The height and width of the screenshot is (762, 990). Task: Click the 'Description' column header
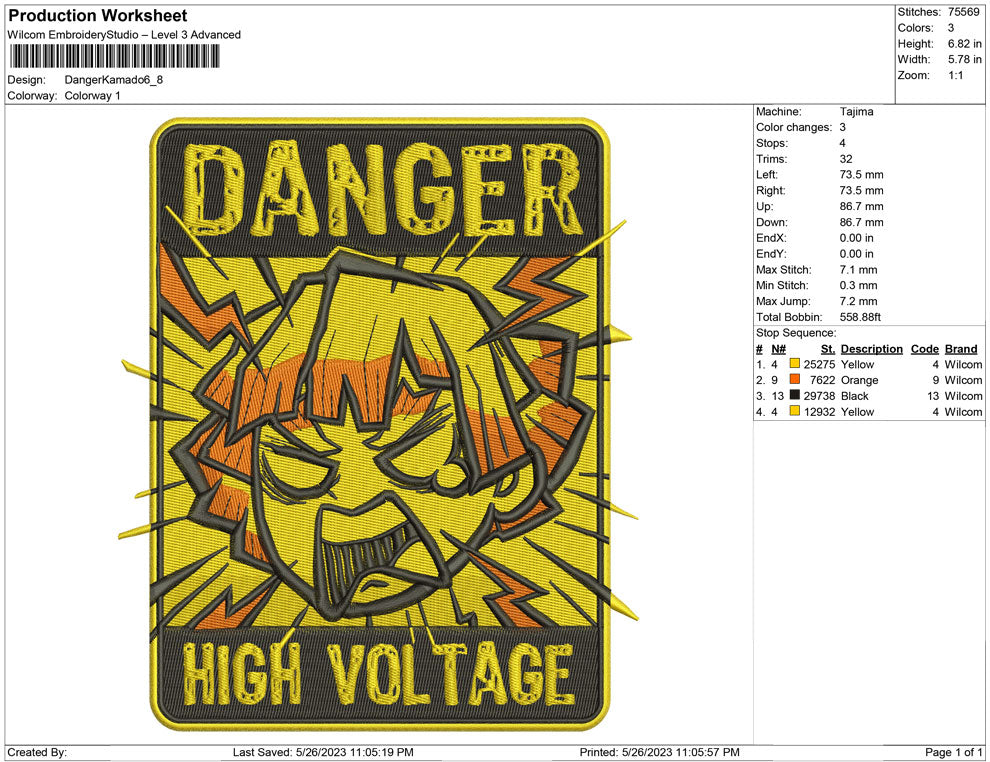[x=871, y=348]
